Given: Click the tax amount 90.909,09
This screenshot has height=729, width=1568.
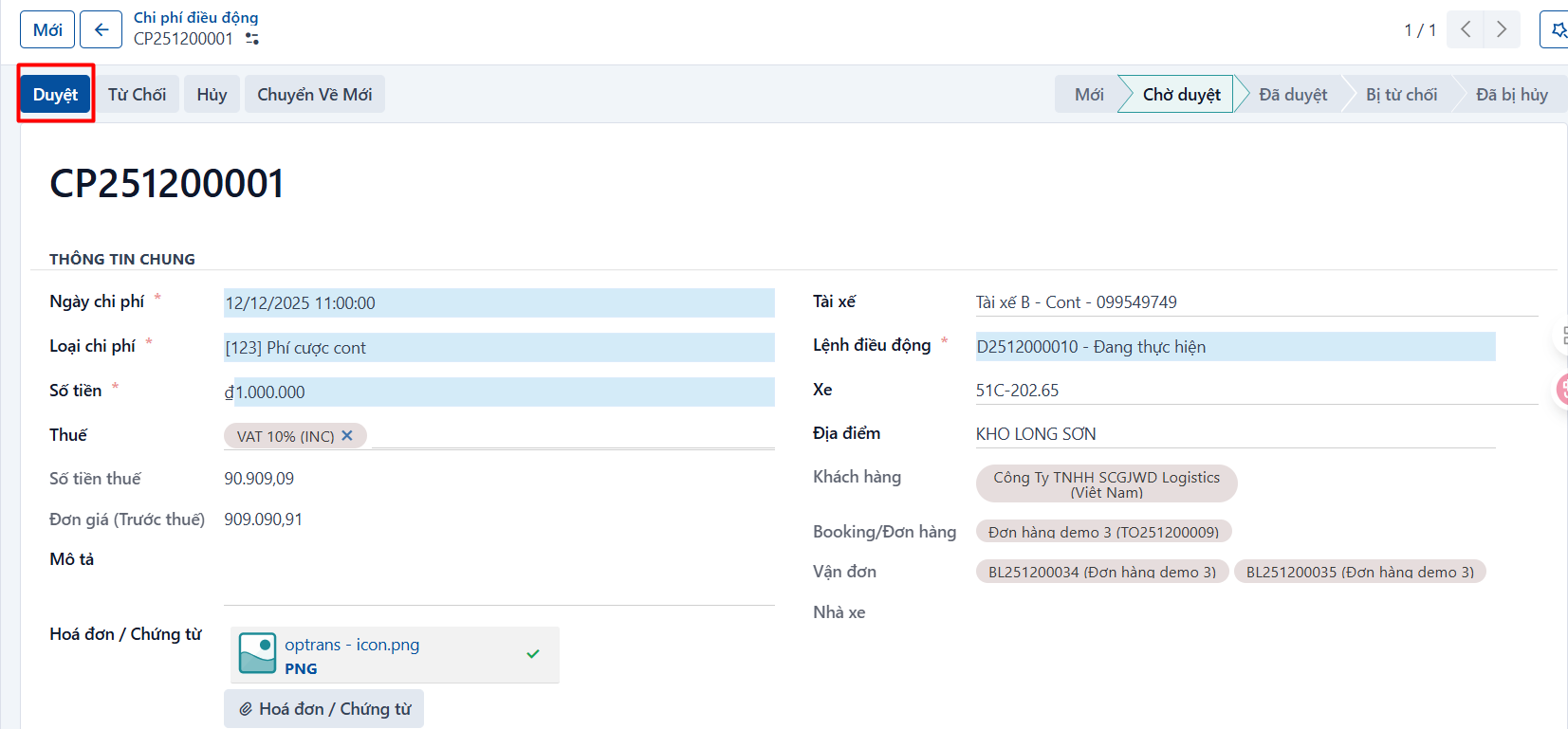Looking at the screenshot, I should pos(259,479).
